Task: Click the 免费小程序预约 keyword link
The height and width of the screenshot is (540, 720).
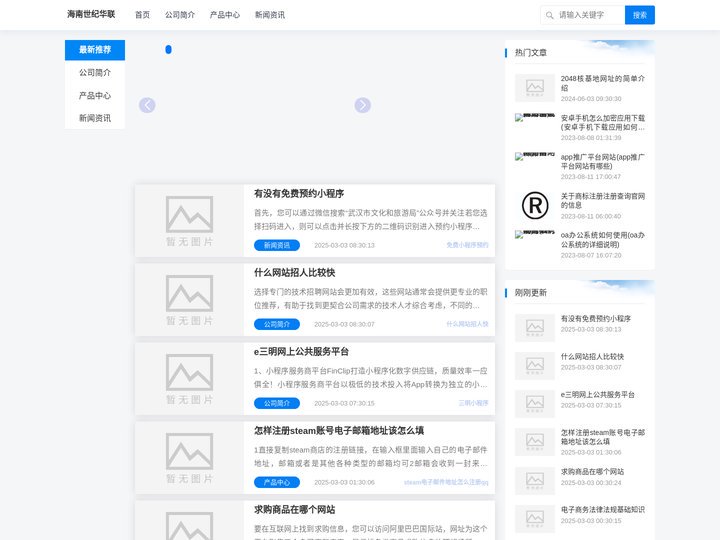Action: pyautogui.click(x=467, y=245)
